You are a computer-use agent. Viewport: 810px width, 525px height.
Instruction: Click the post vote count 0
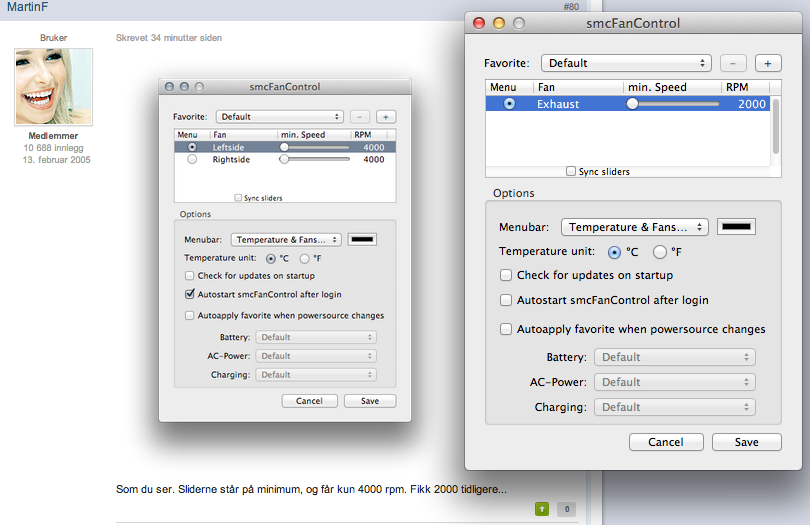(x=567, y=509)
